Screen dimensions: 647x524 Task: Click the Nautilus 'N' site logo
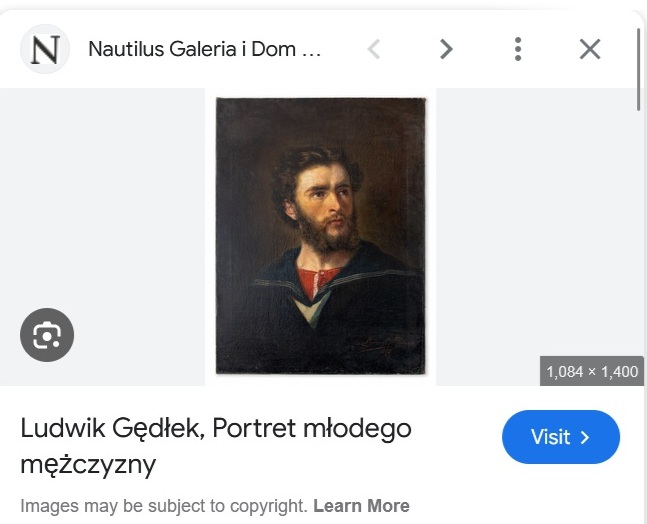(x=45, y=49)
